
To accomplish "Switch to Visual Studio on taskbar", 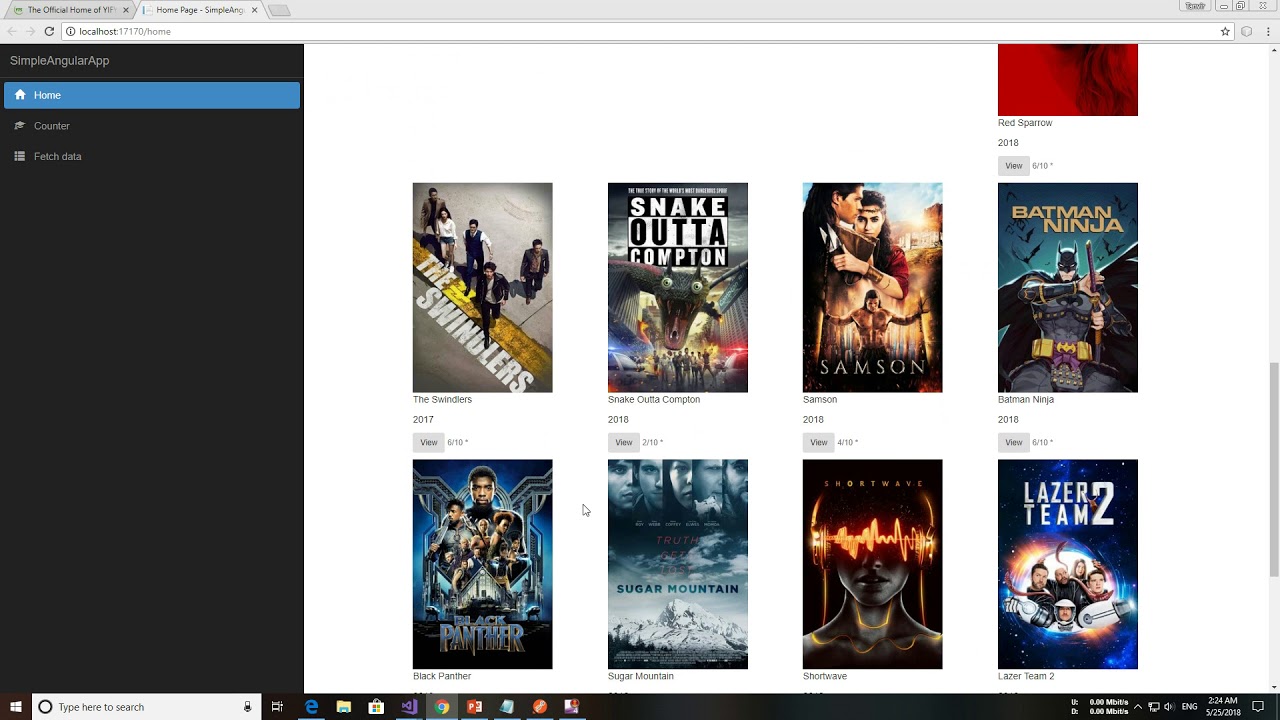I will click(409, 707).
